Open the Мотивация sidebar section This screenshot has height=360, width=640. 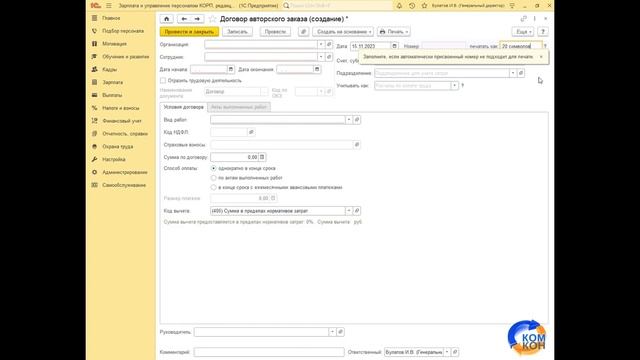point(114,44)
